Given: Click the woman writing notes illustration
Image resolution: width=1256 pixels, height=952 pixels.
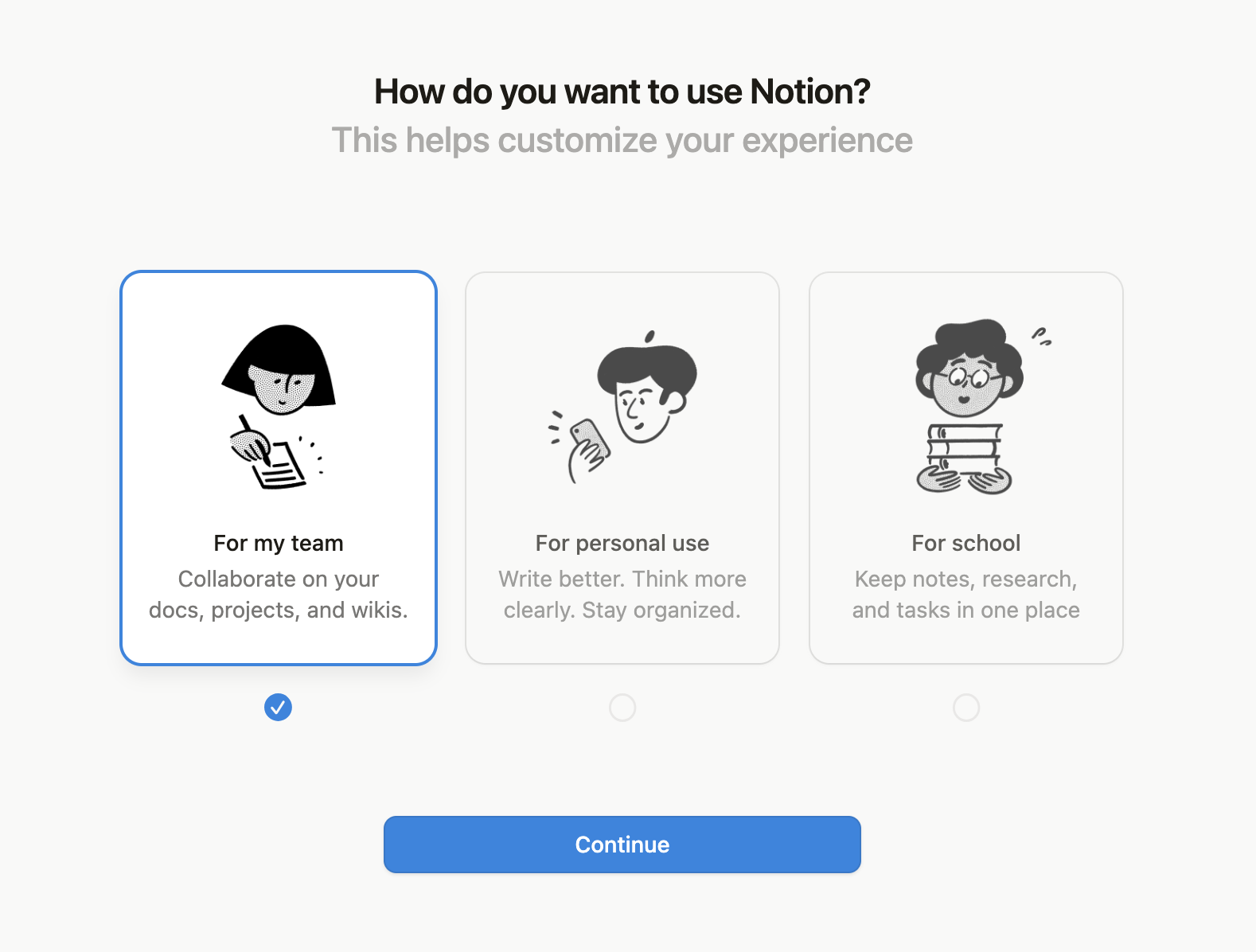Looking at the screenshot, I should tap(278, 406).
